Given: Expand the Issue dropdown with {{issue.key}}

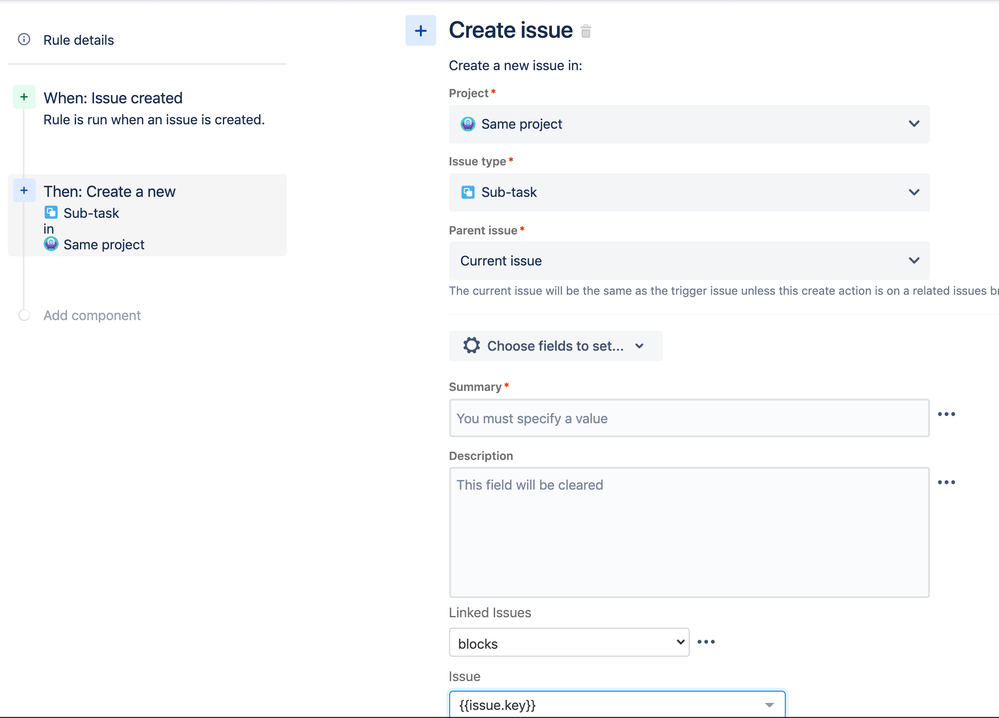Looking at the screenshot, I should [x=769, y=705].
